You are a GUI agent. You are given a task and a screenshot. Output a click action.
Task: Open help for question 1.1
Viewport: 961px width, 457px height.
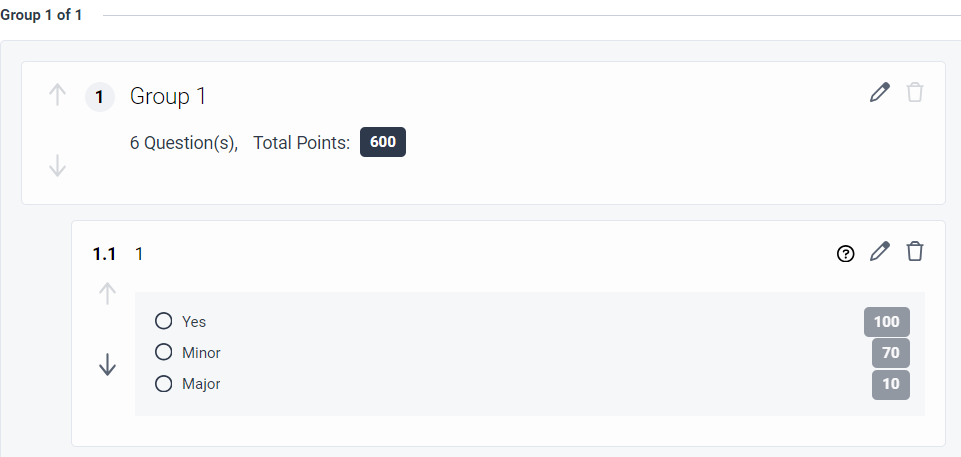click(846, 254)
